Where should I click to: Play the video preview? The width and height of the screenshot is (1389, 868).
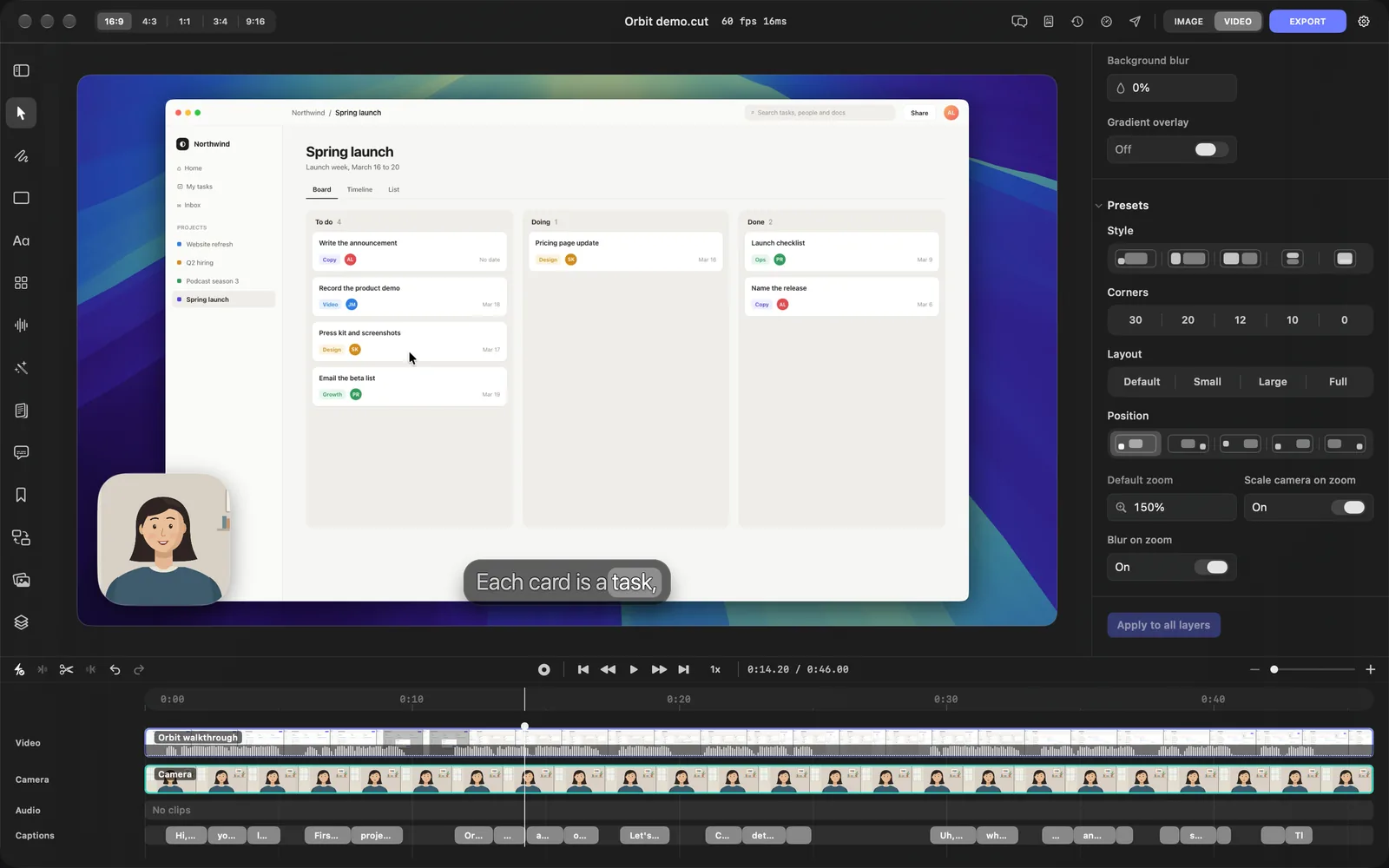pos(634,669)
